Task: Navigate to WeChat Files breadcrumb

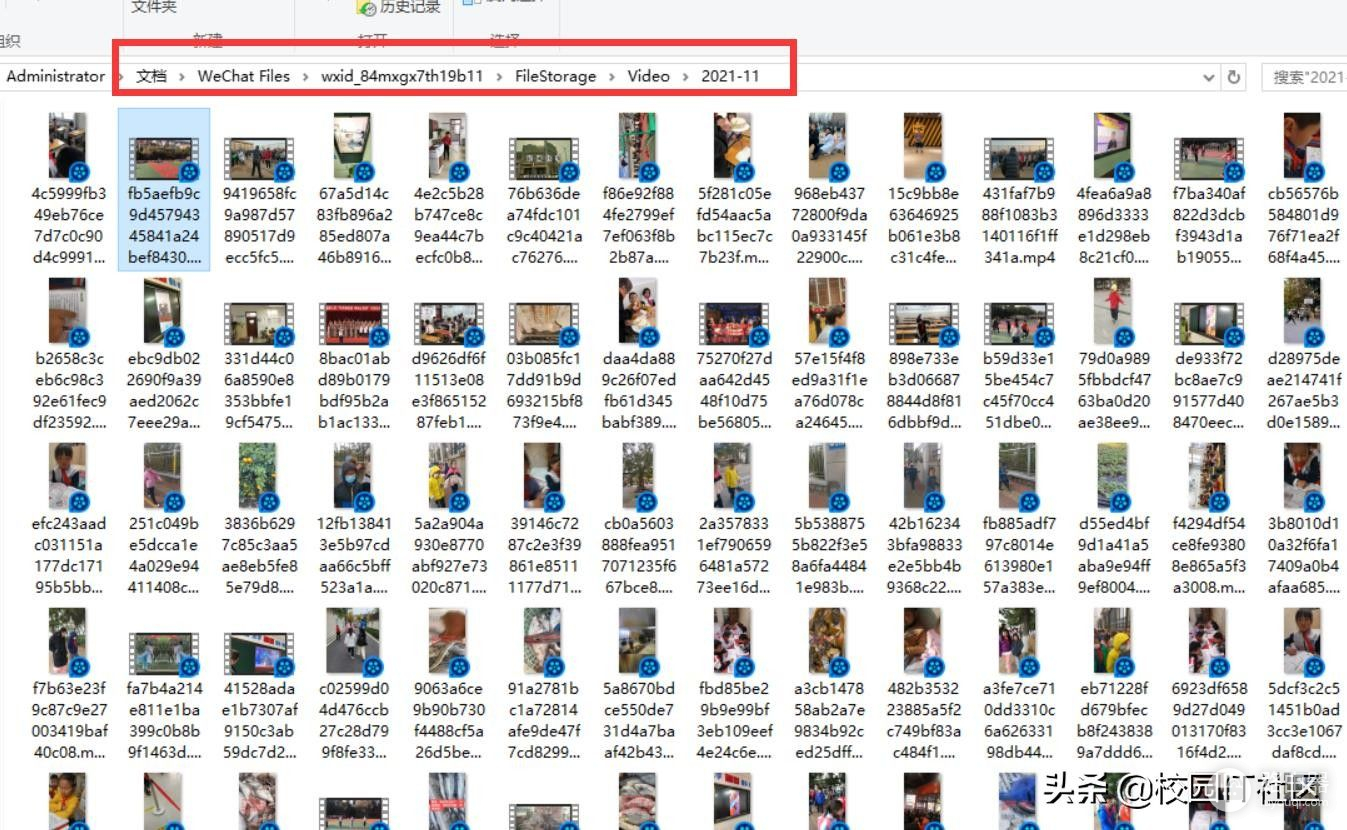Action: click(243, 76)
